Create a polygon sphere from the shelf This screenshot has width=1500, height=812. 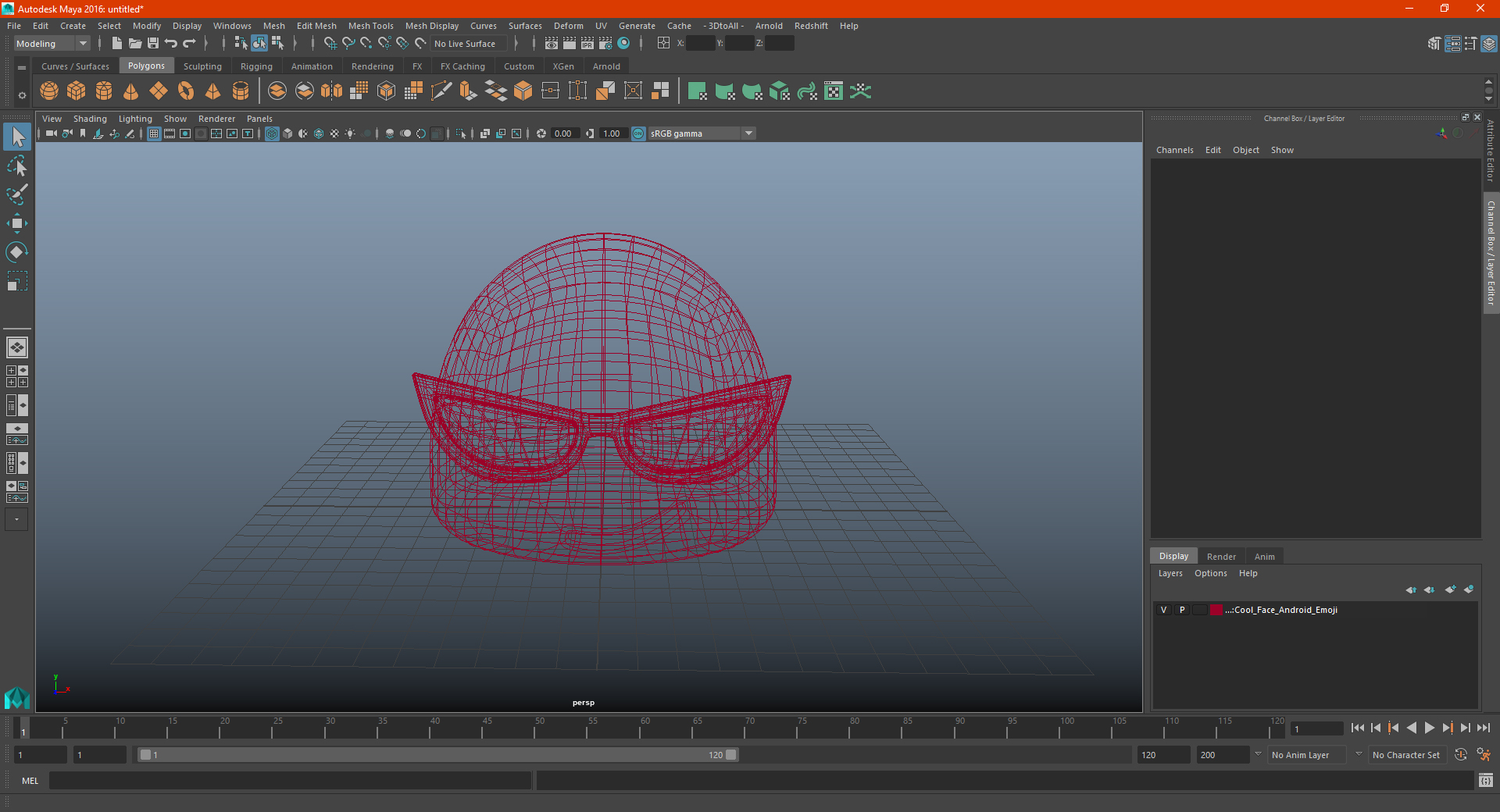tap(49, 91)
